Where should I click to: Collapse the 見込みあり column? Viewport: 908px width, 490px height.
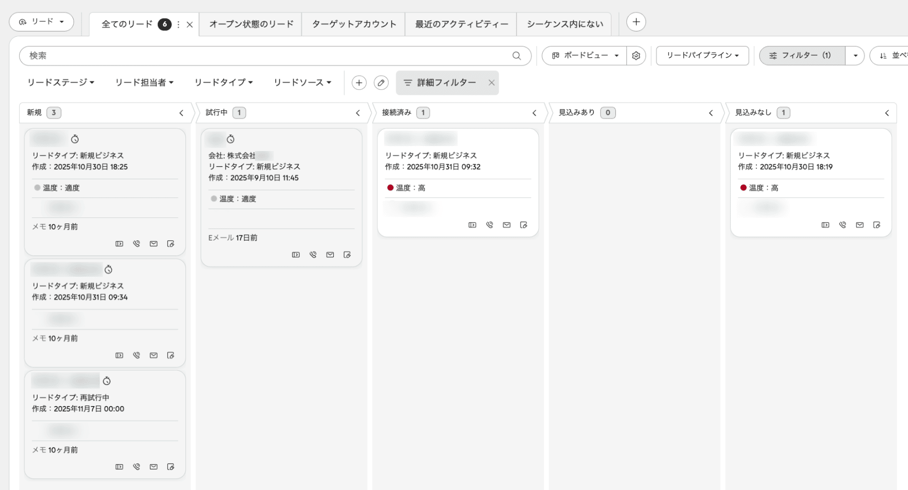coord(711,113)
